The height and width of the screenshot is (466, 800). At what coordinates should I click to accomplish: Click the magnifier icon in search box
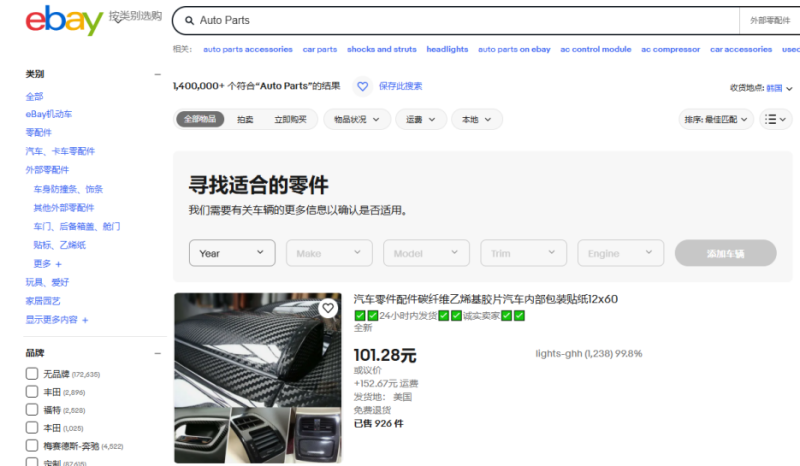[x=186, y=20]
